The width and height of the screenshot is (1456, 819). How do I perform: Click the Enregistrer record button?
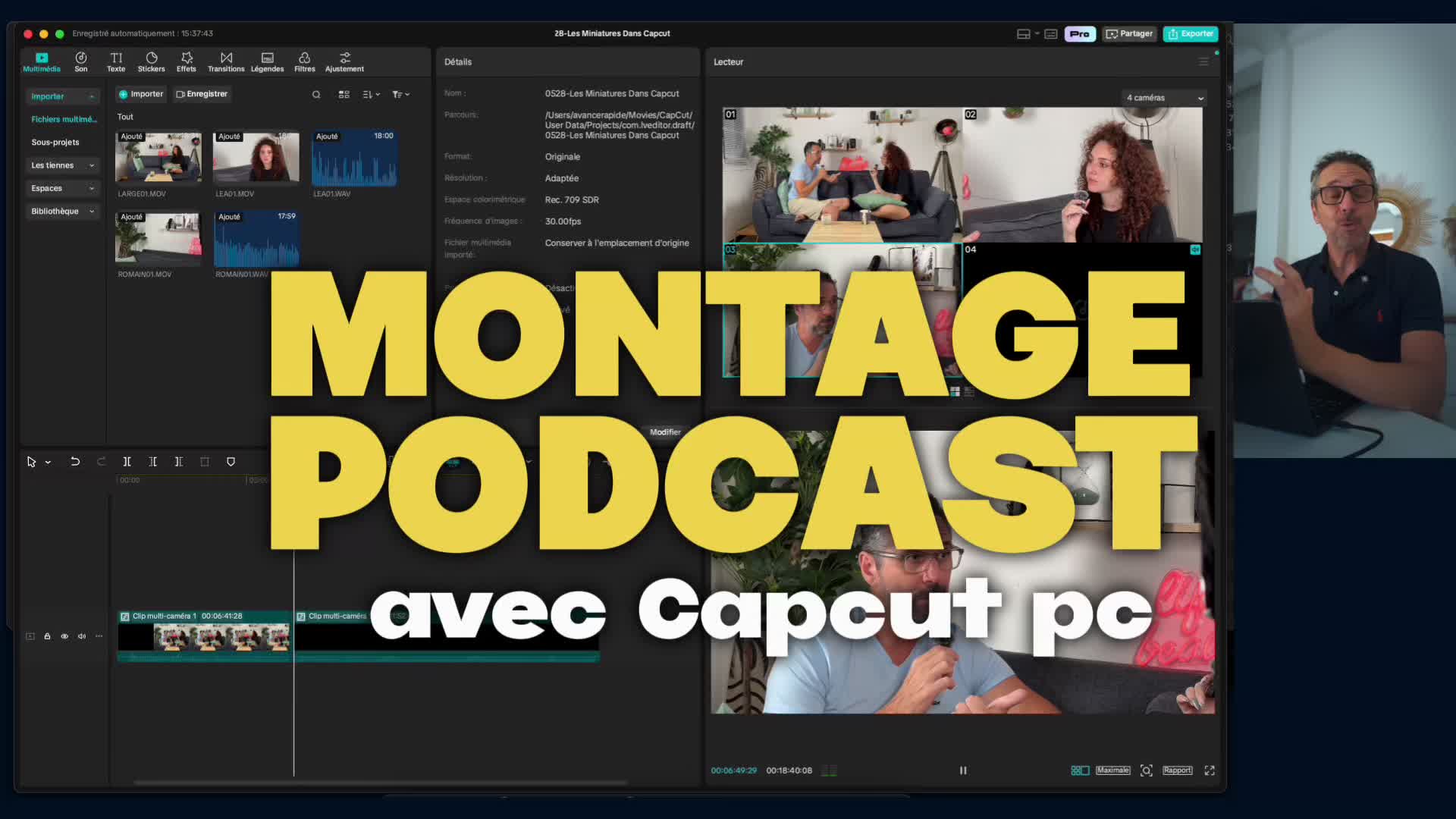click(202, 94)
